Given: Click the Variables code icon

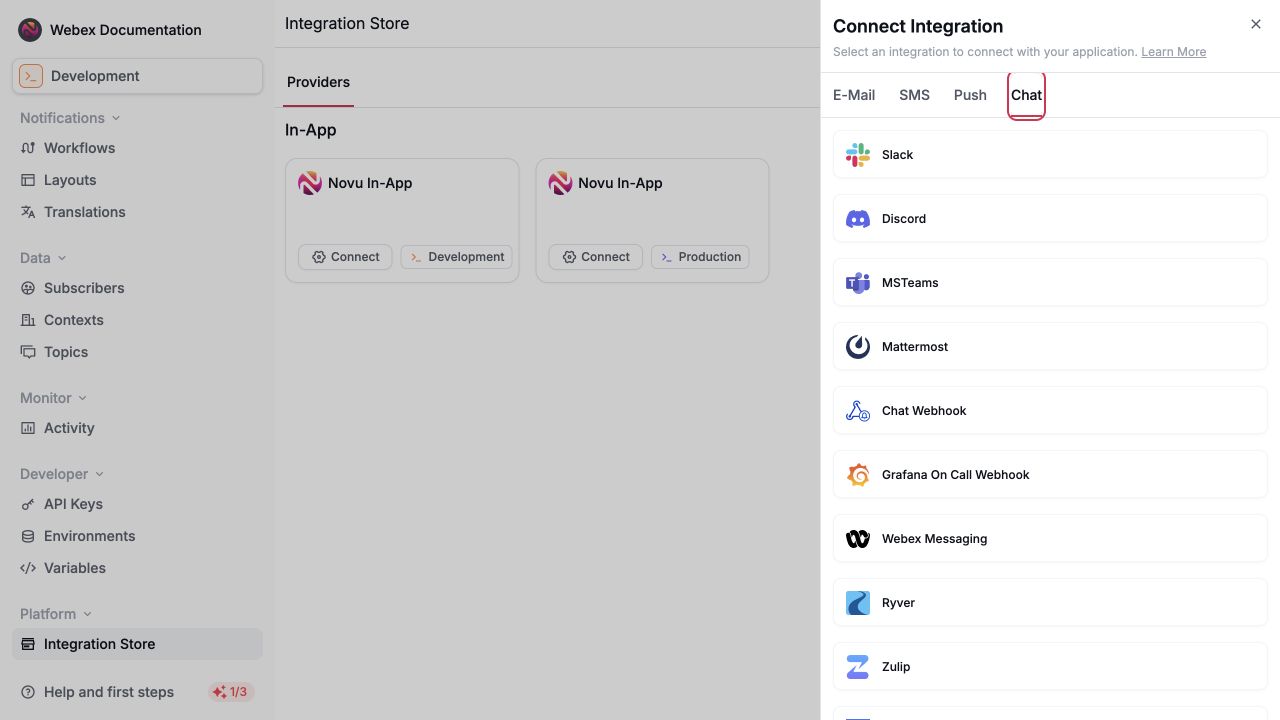Looking at the screenshot, I should 28,568.
